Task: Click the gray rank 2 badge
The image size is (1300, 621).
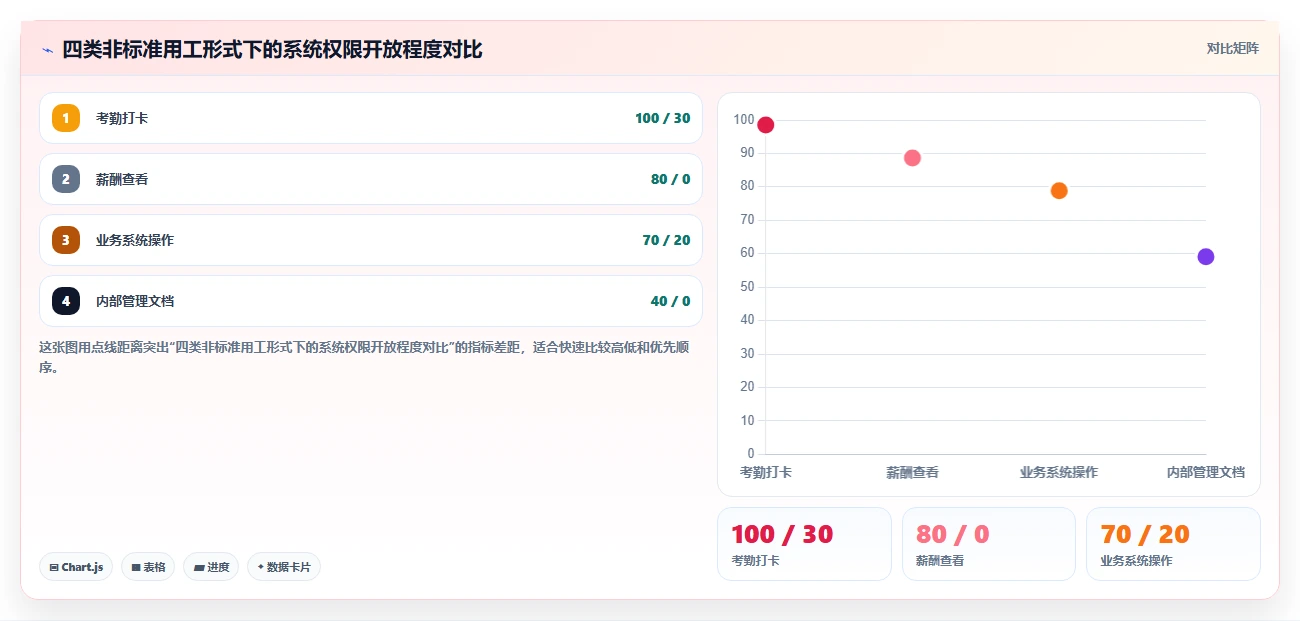Action: tap(66, 179)
